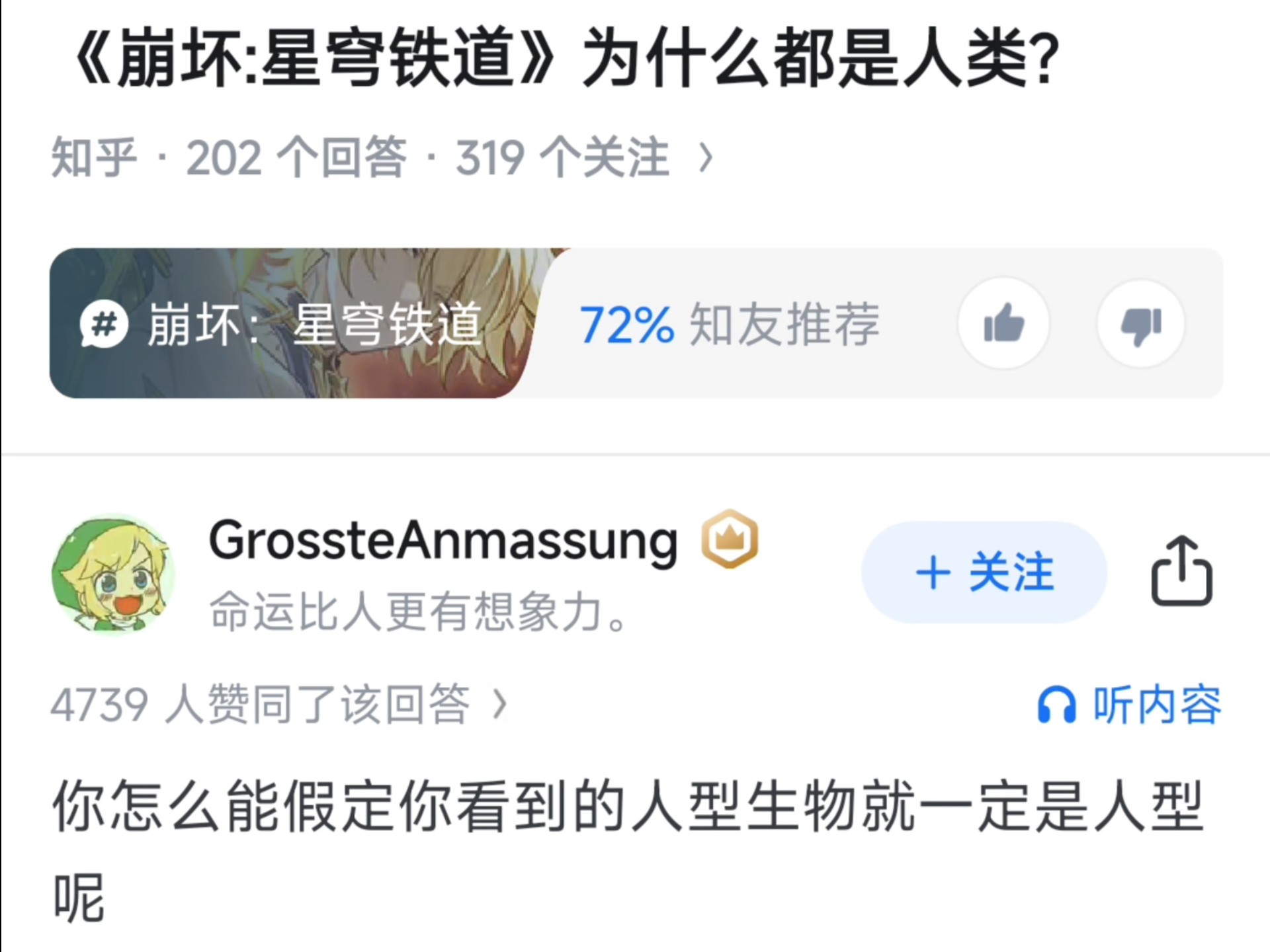The image size is (1270, 952).
Task: Click the thumbs-down not recommend icon
Action: pyautogui.click(x=1141, y=323)
